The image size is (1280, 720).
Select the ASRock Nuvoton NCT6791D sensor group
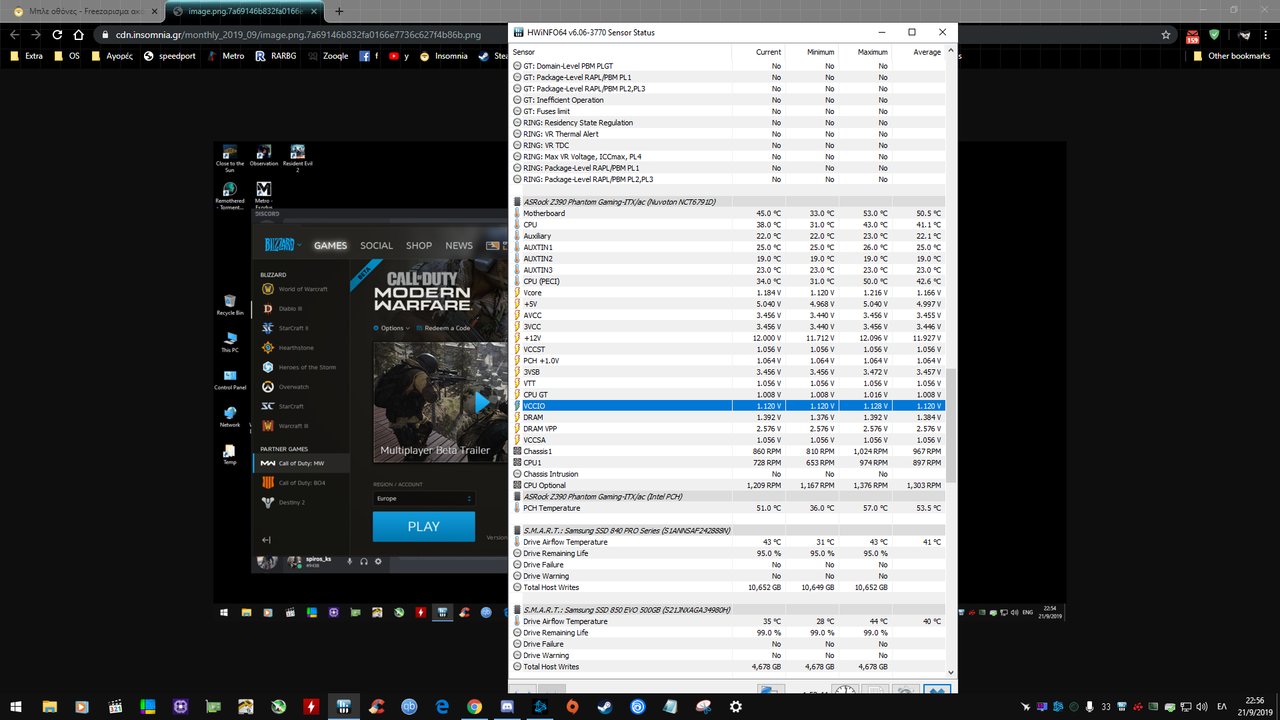[730, 202]
